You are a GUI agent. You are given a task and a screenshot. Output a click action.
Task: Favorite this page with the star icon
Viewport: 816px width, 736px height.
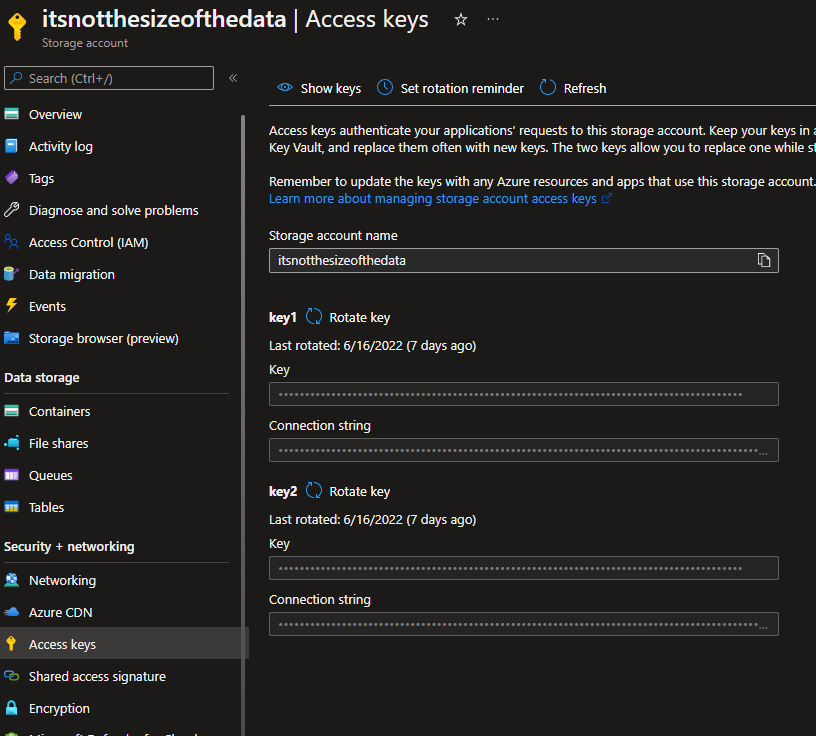(460, 20)
